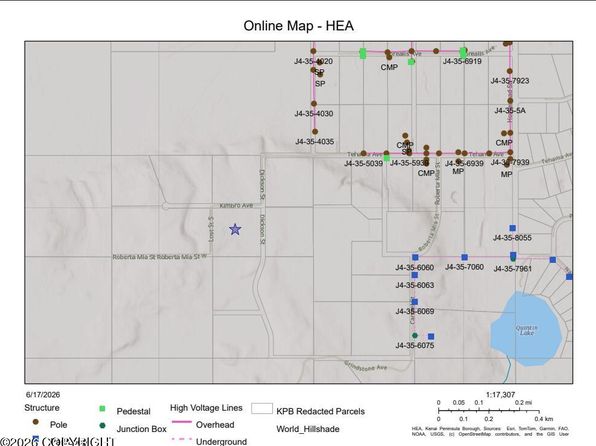Click the green Pedestal legend swatch
This screenshot has width=596, height=446.
point(102,409)
